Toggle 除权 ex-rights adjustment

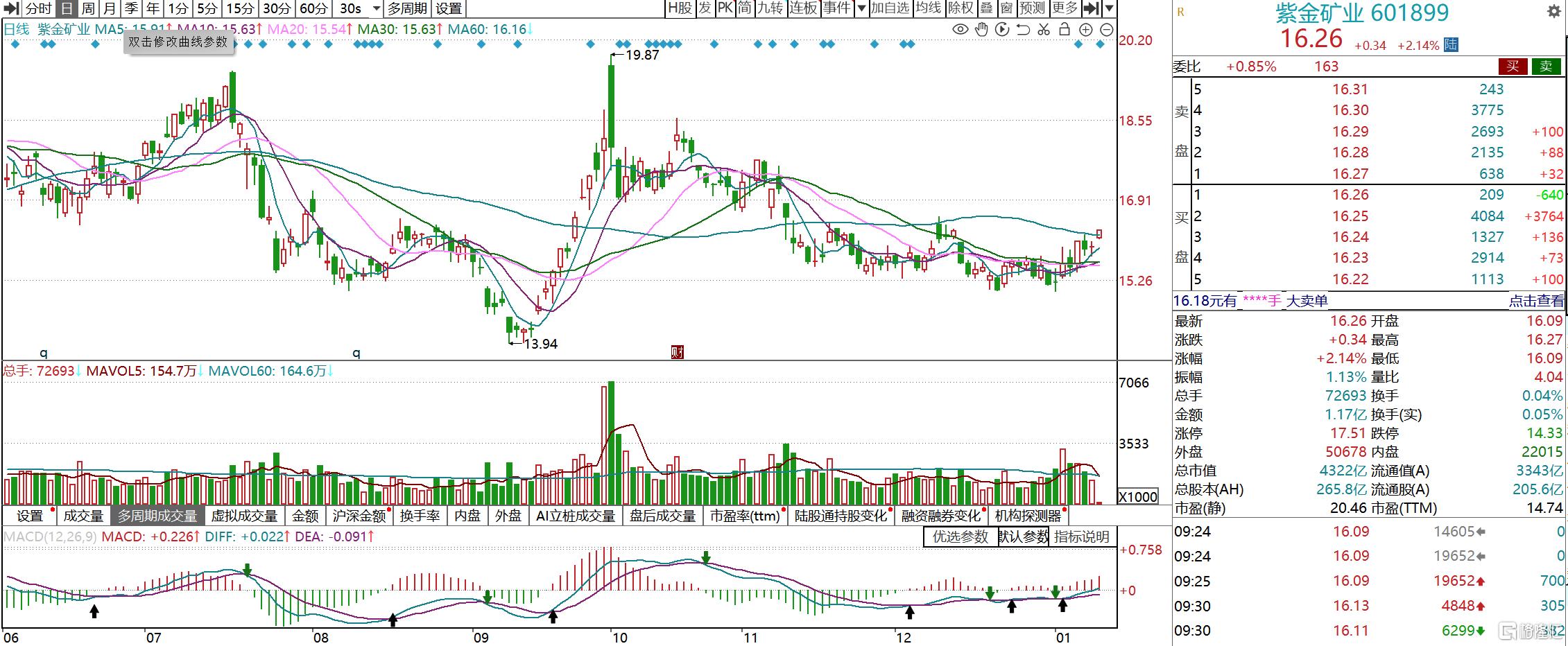[x=960, y=8]
